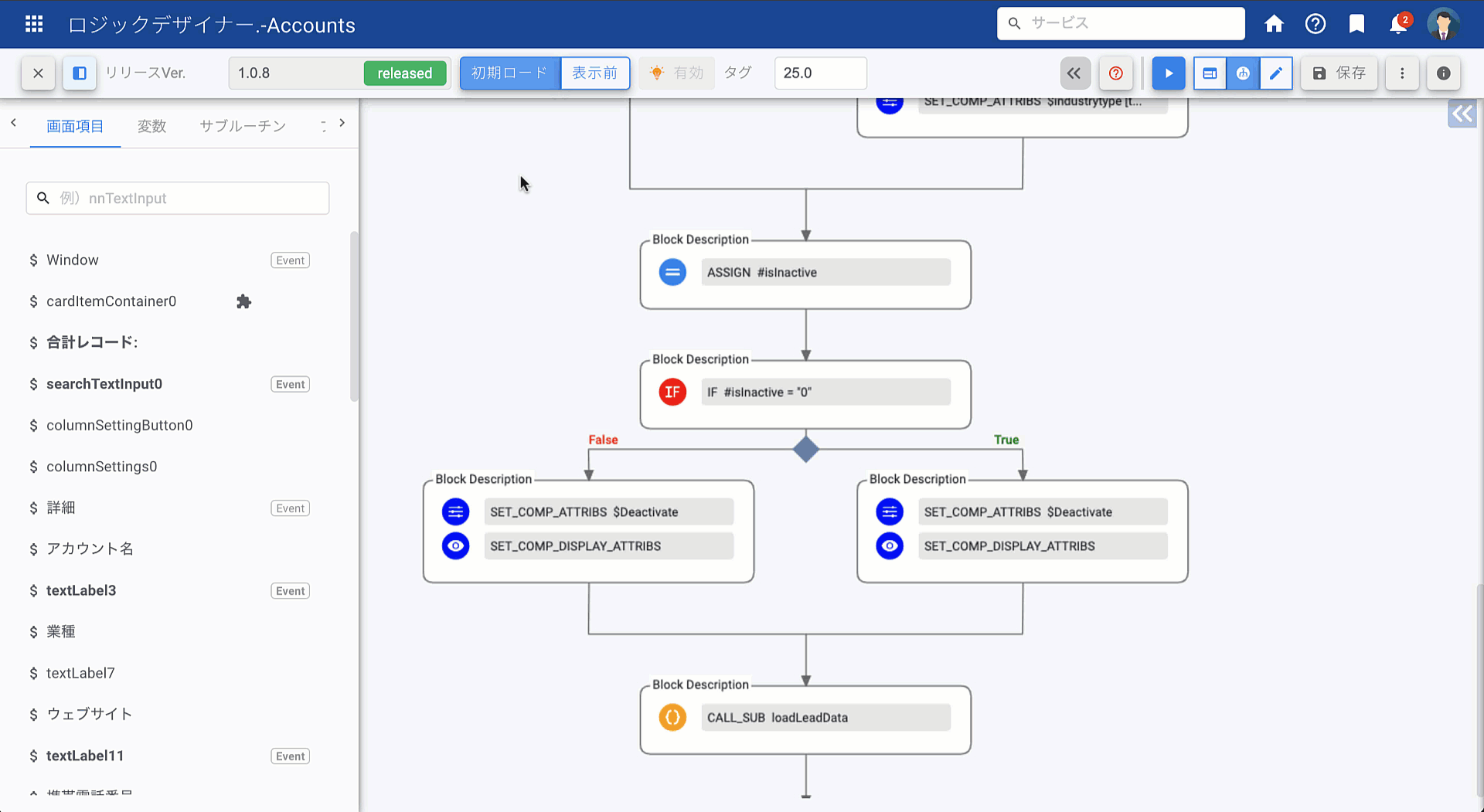Screen dimensions: 1484x812
Task: Switch to the 変数 tab
Action: coord(152,126)
